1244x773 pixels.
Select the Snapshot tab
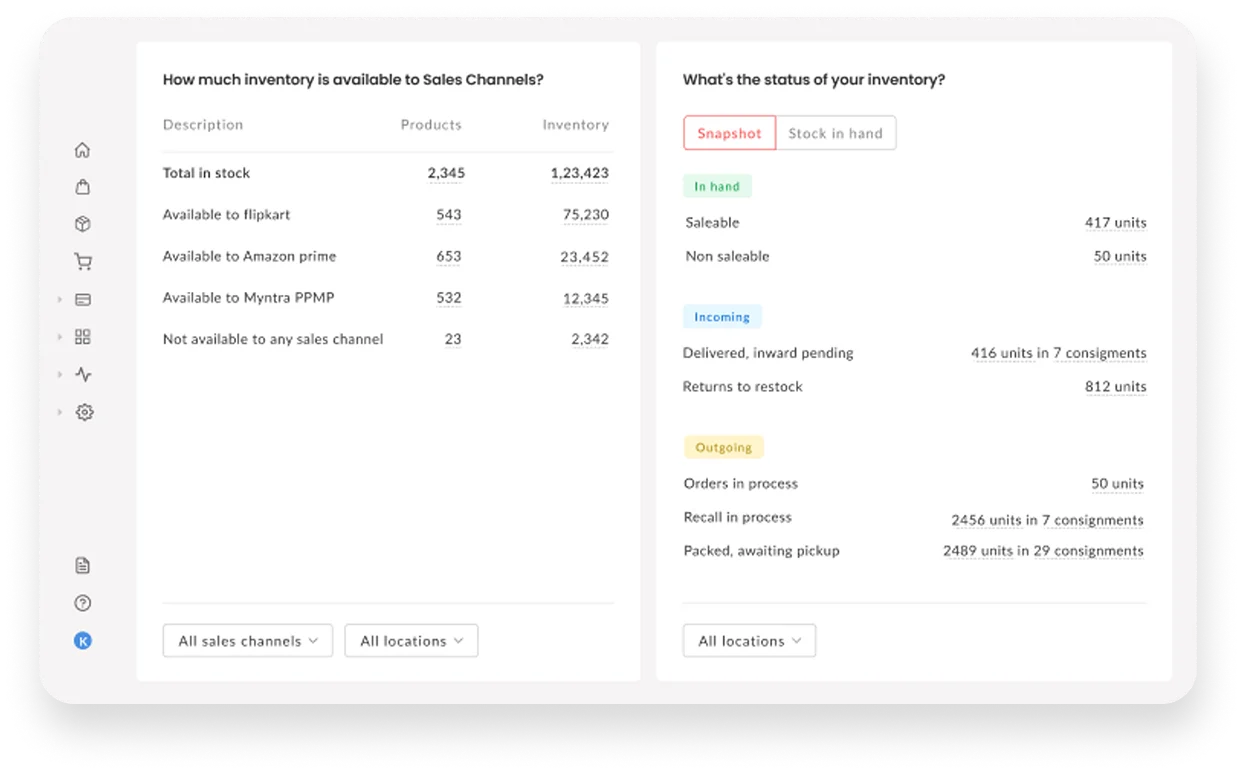click(729, 133)
